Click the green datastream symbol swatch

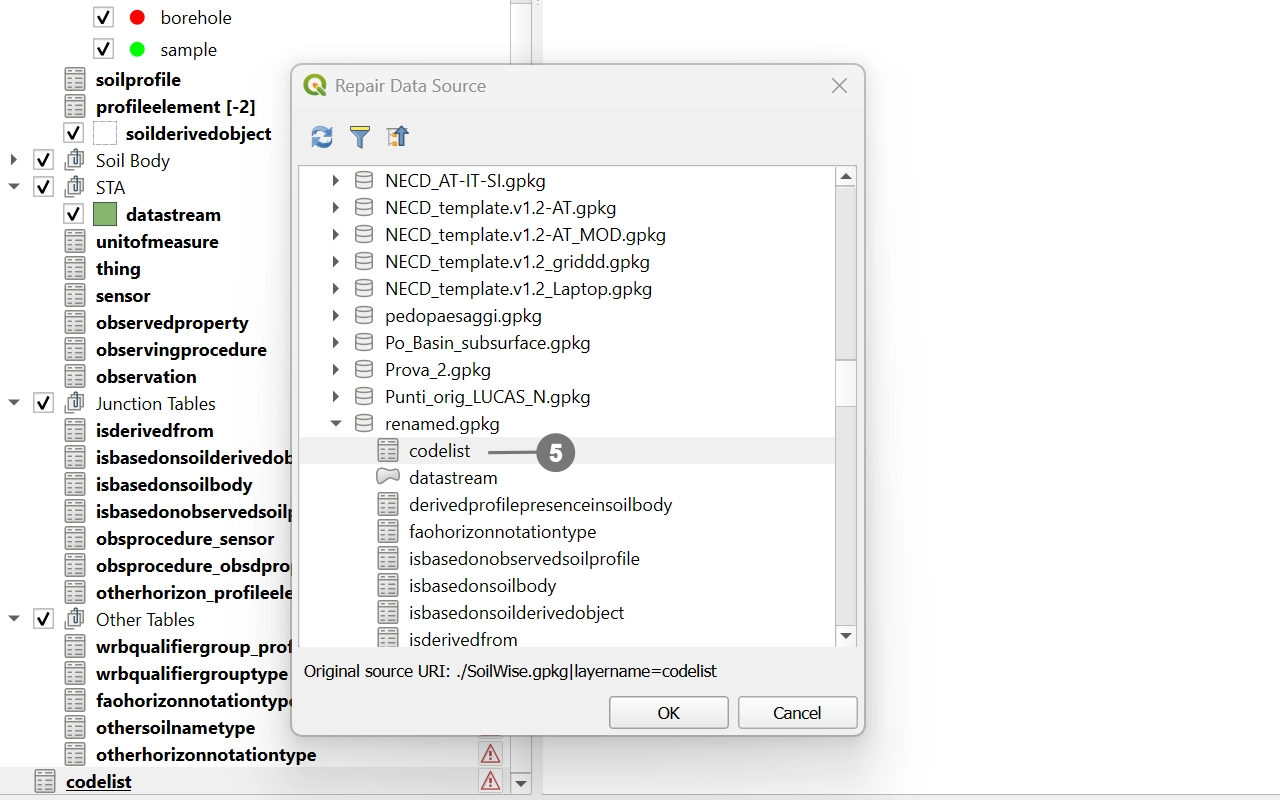pos(105,214)
